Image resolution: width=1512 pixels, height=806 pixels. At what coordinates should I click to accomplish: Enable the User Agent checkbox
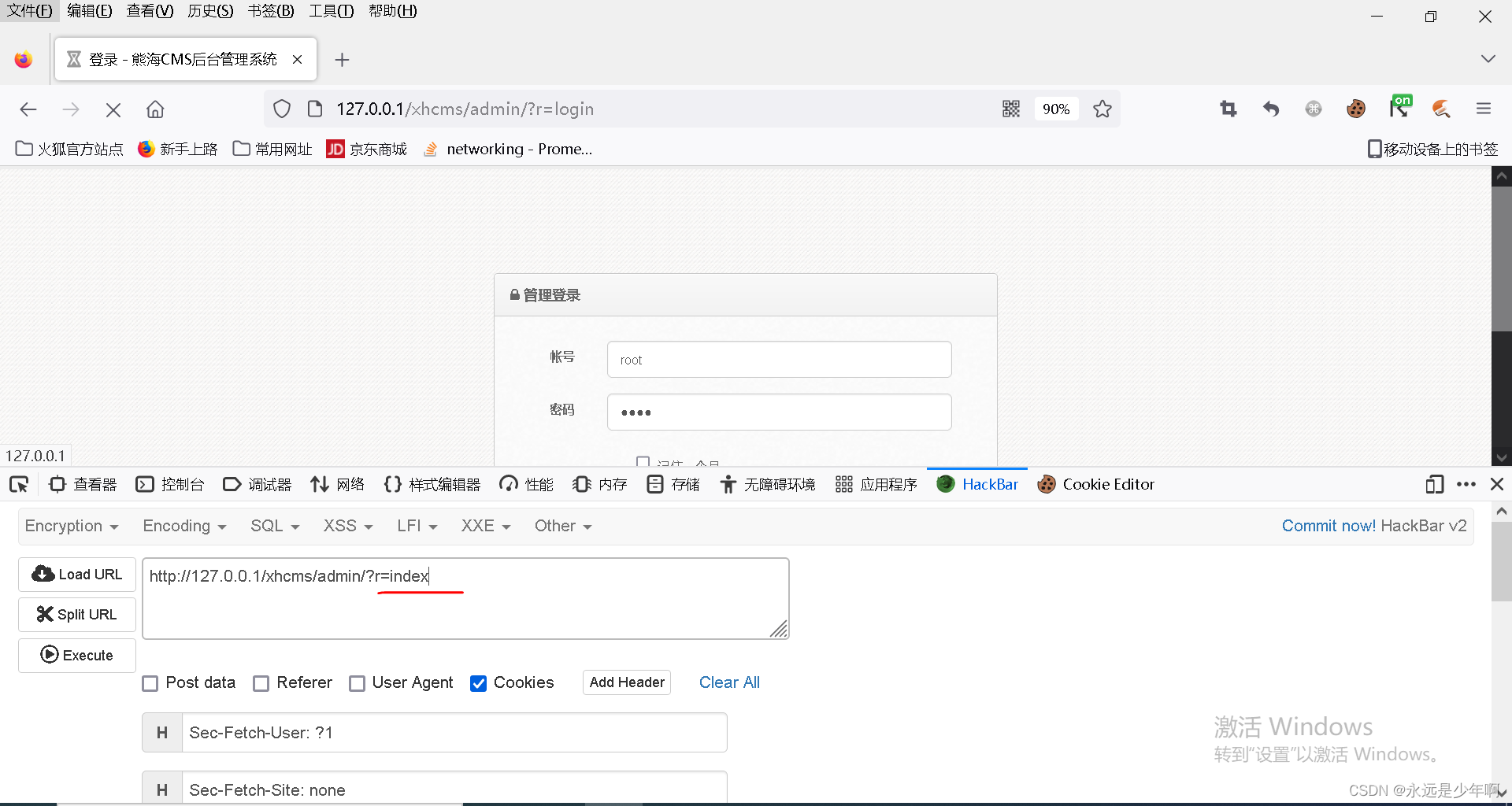click(x=357, y=683)
